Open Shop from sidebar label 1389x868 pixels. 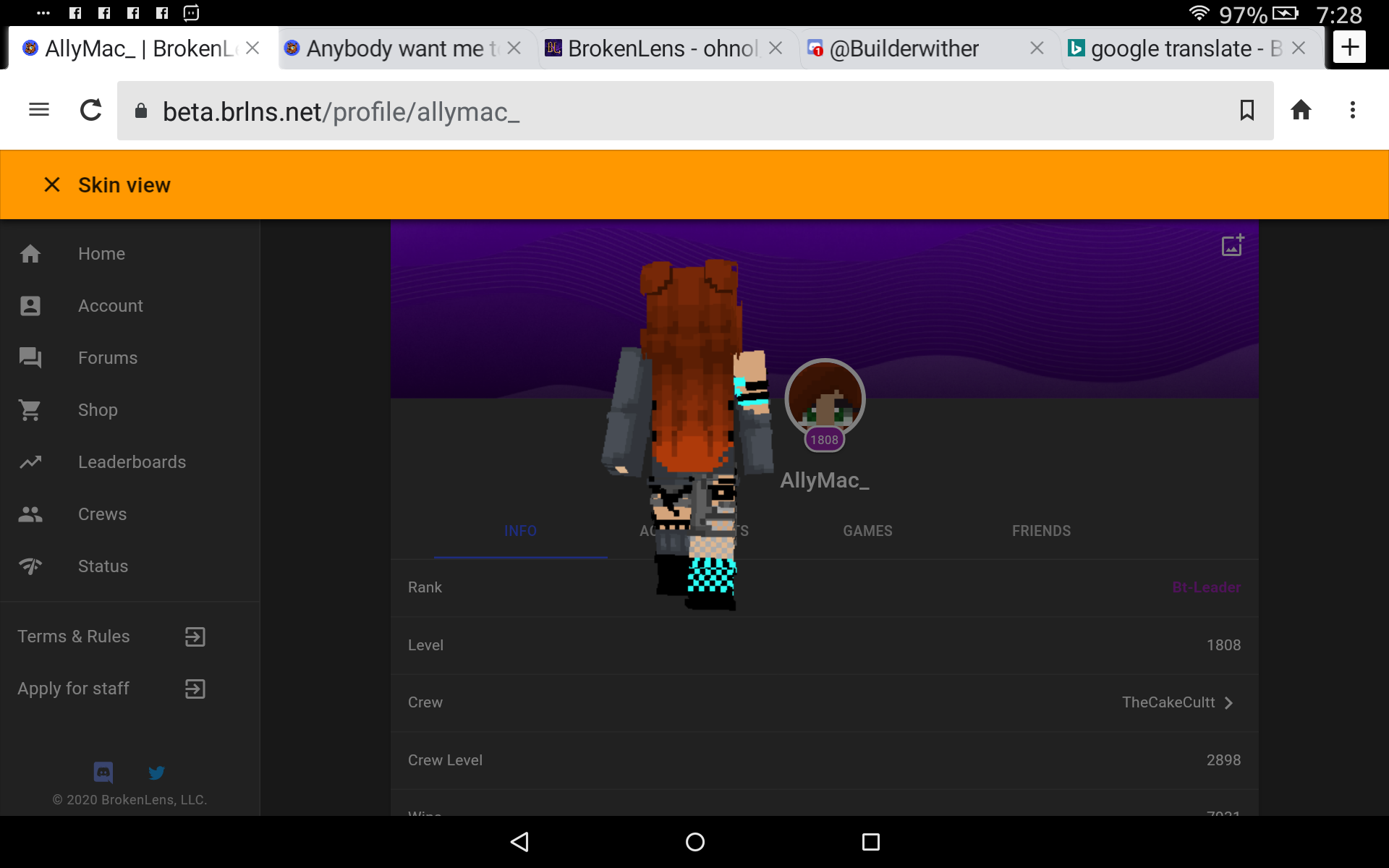click(x=98, y=410)
